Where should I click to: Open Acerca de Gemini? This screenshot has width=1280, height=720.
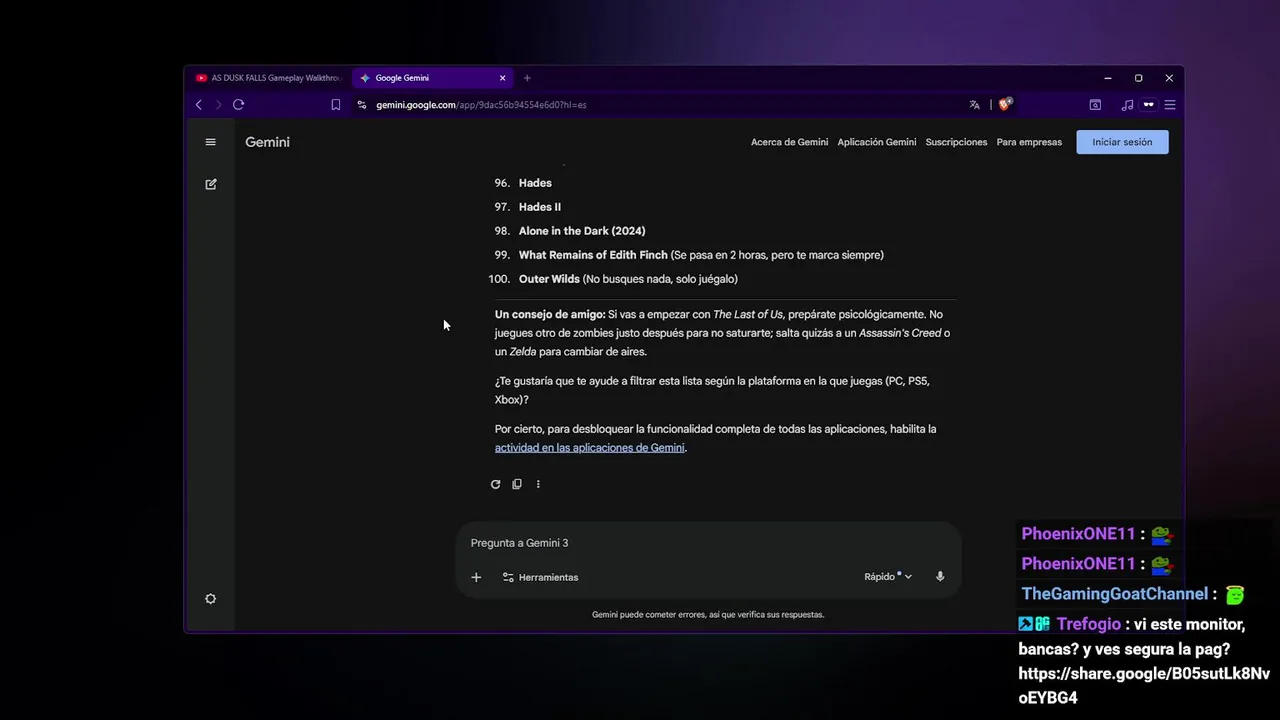point(789,142)
